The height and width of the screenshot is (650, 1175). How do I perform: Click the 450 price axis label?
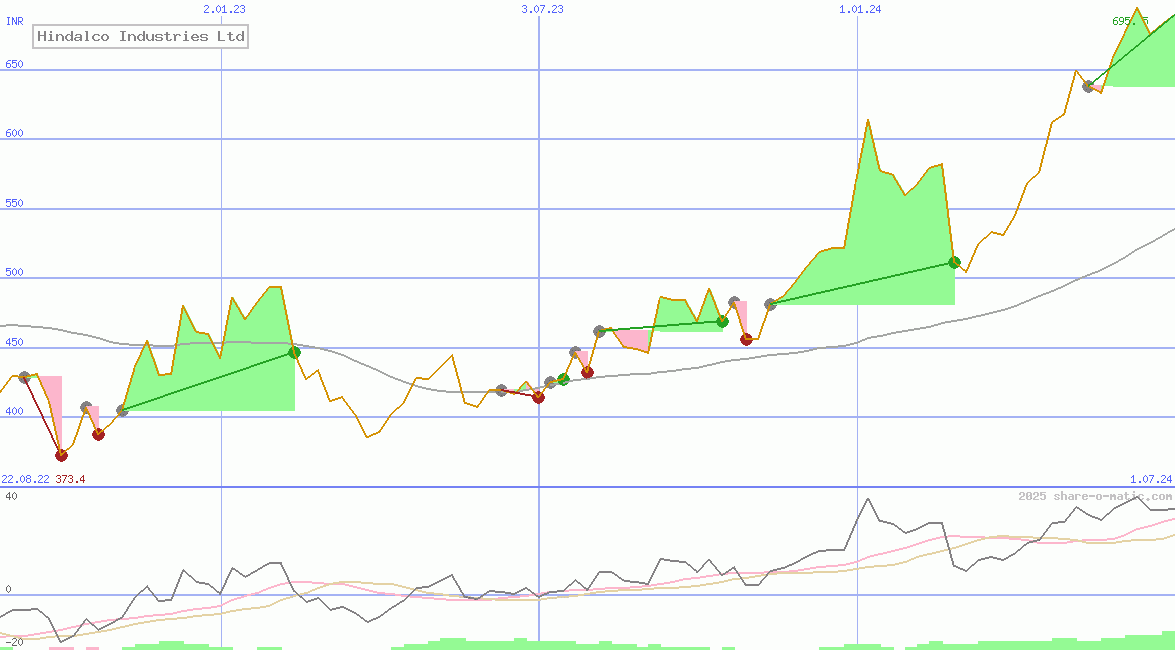pos(14,342)
